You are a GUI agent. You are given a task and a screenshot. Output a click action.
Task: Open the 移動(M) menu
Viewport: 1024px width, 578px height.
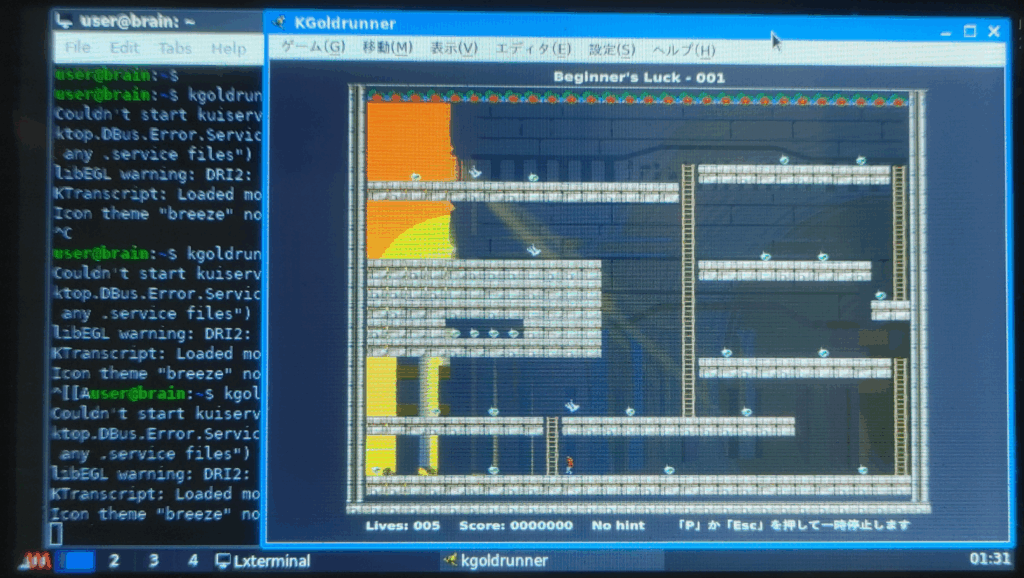coord(387,48)
